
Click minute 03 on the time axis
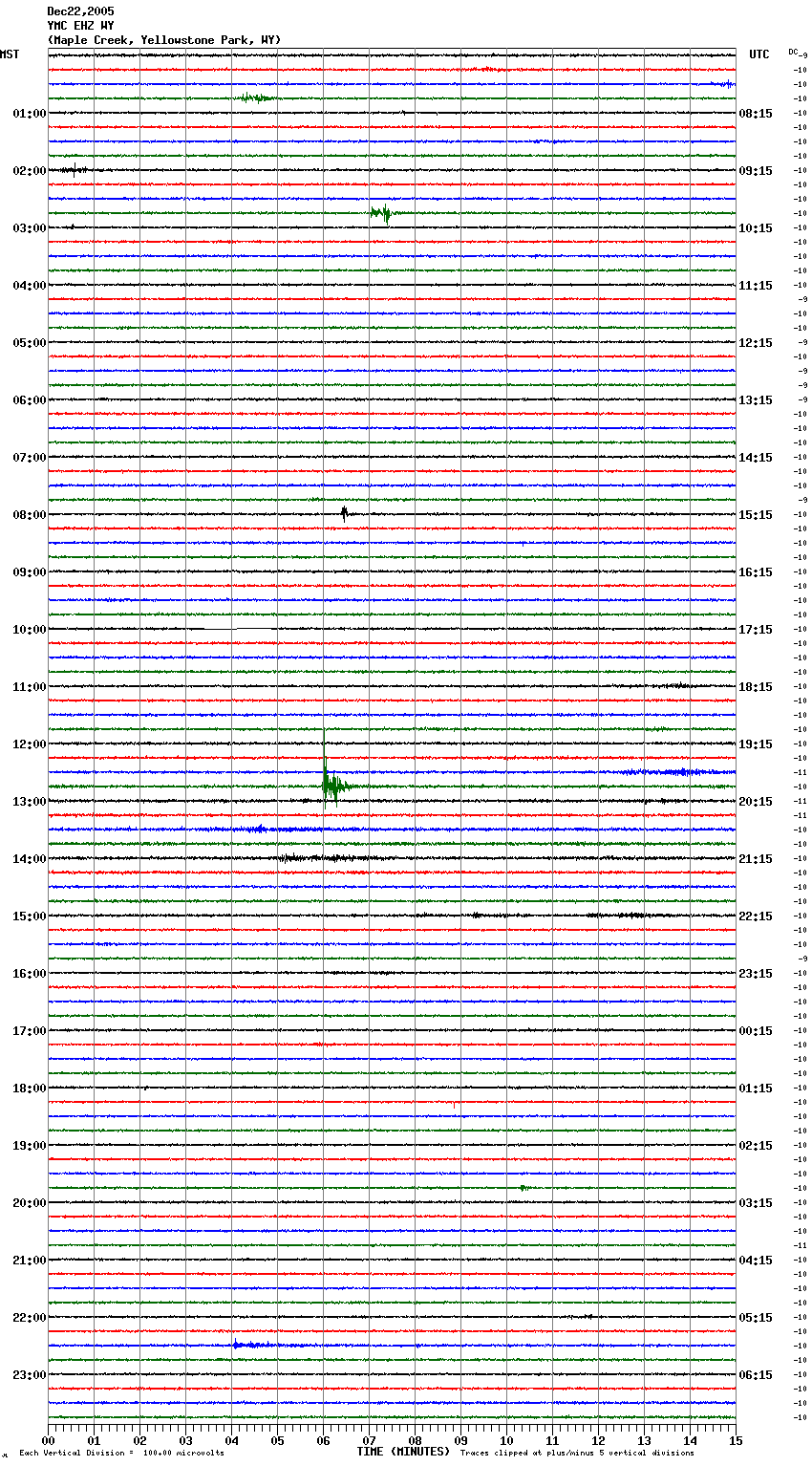click(185, 1440)
